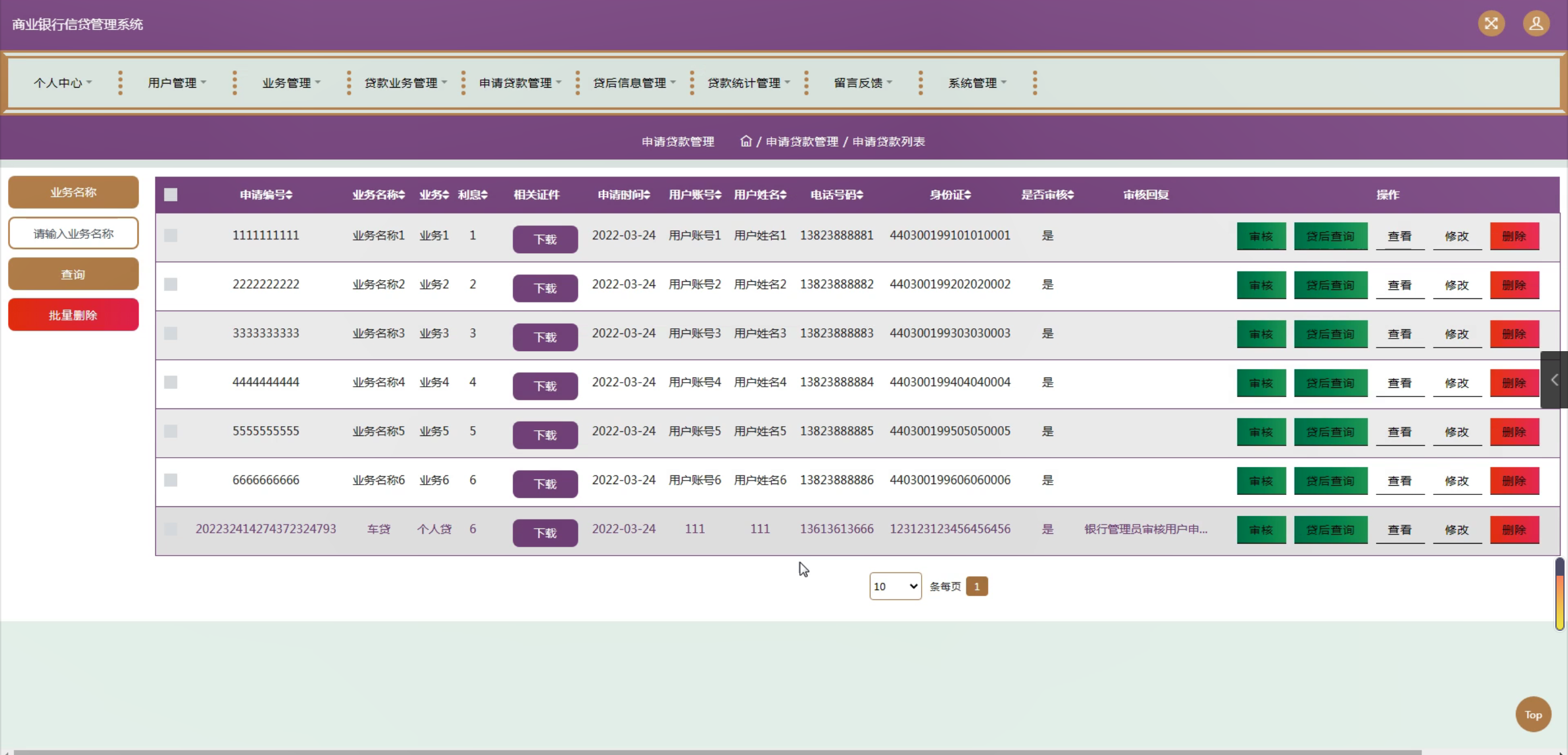Click the fullscreen toggle icon in header
1568x755 pixels.
1491,23
